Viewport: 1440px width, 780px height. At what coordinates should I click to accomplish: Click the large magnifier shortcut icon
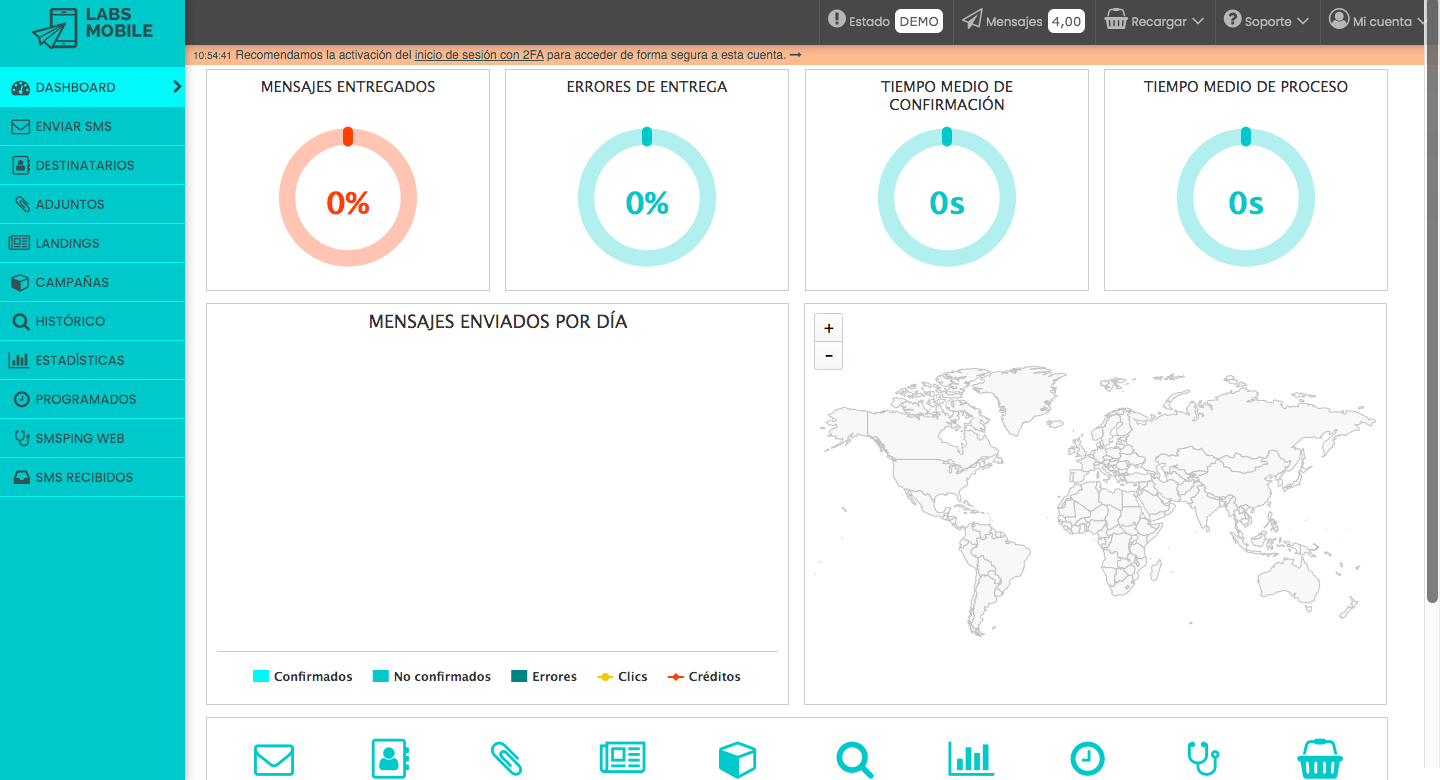click(855, 760)
